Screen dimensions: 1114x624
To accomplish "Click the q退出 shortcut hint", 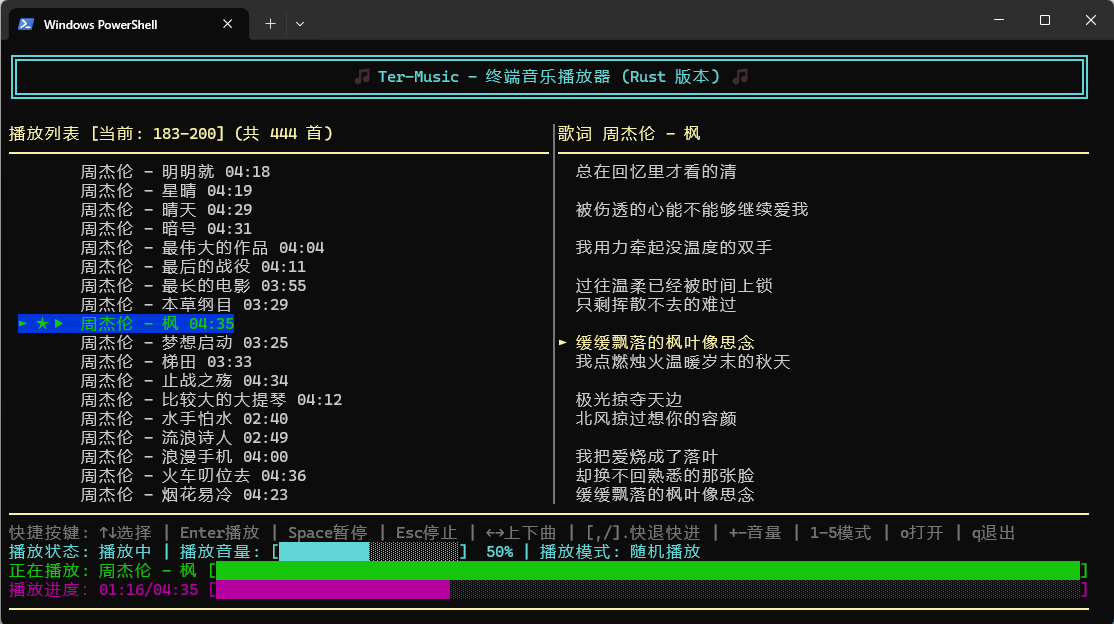I will 993,533.
